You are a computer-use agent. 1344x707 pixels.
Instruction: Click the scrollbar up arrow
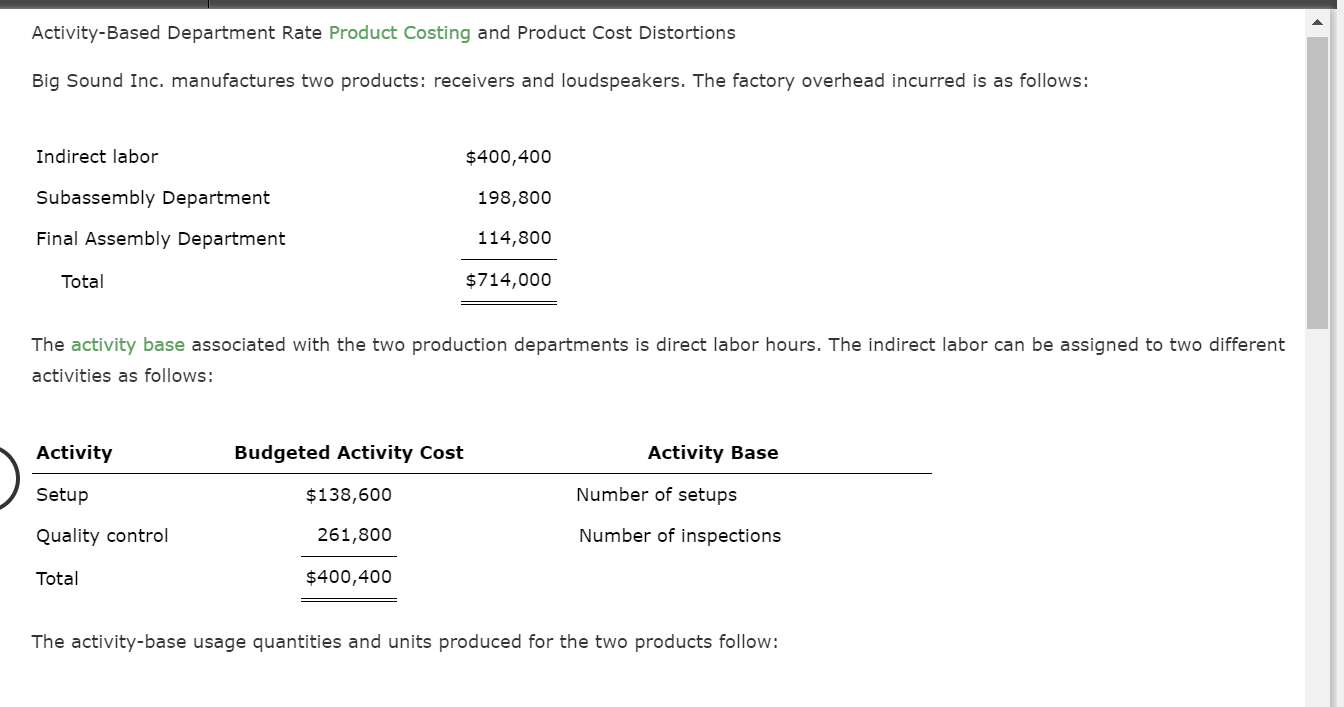(1316, 20)
